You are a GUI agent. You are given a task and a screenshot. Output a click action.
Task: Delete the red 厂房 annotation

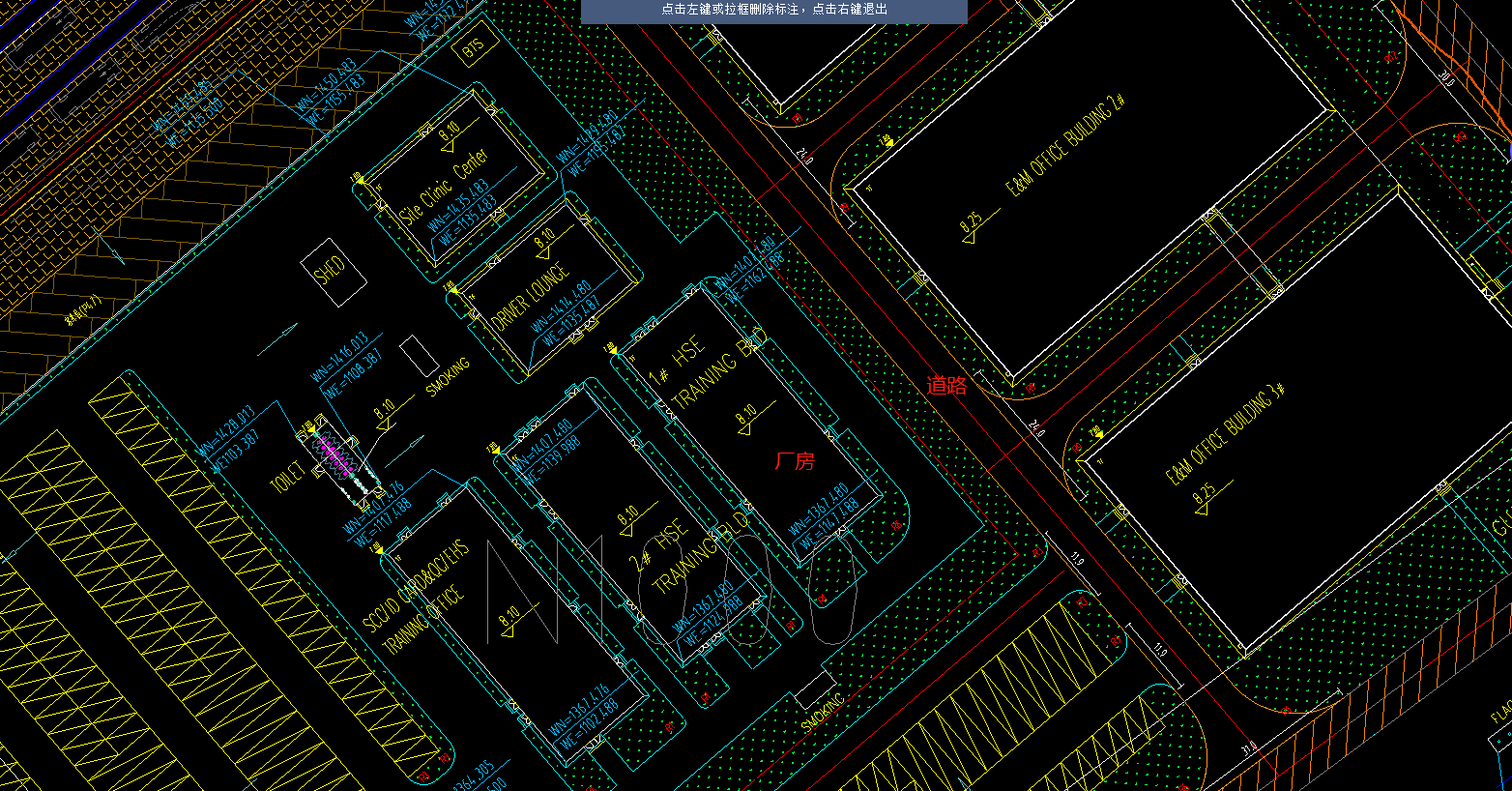(795, 461)
